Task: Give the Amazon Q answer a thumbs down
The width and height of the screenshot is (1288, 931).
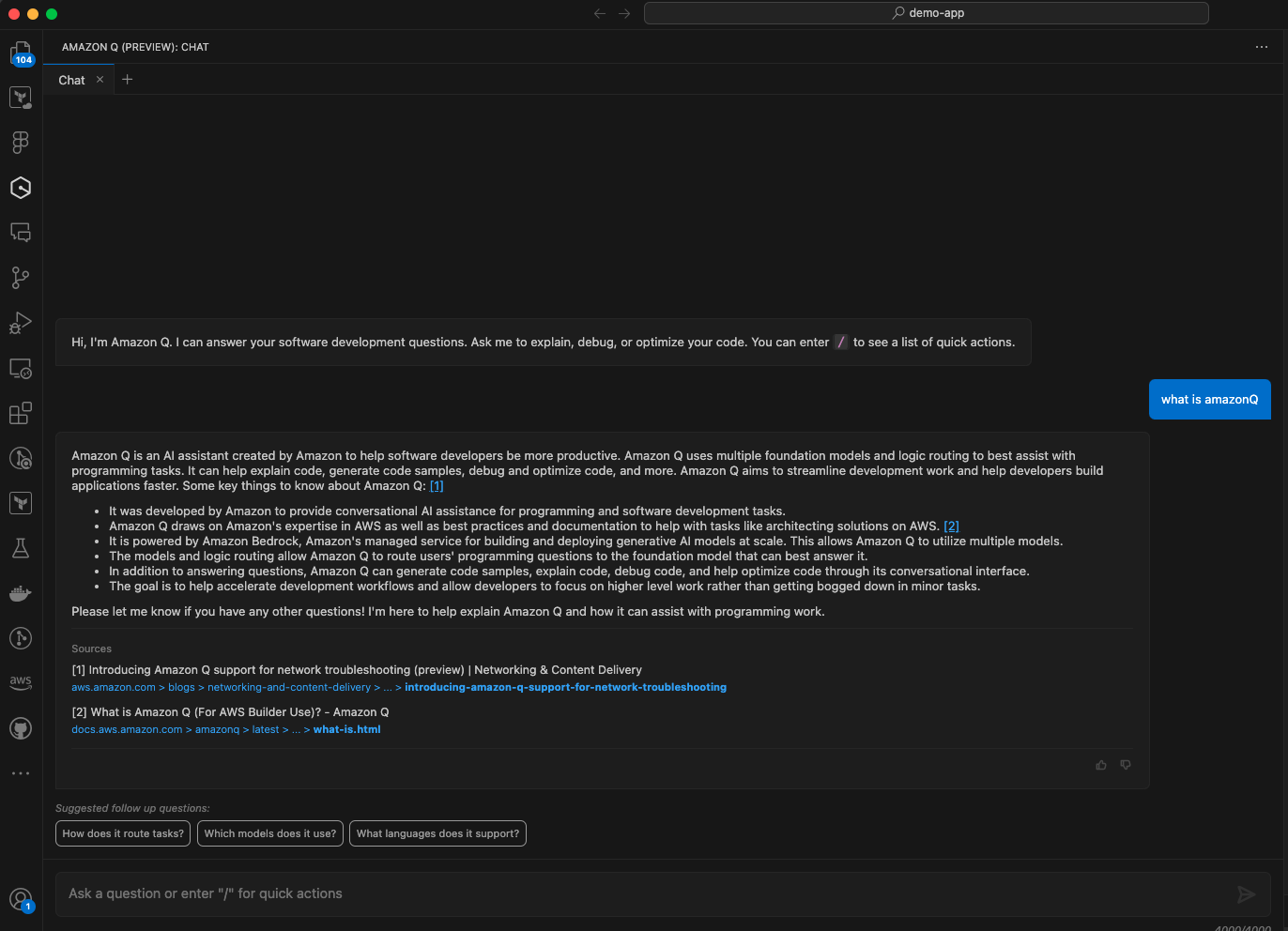Action: click(1126, 765)
